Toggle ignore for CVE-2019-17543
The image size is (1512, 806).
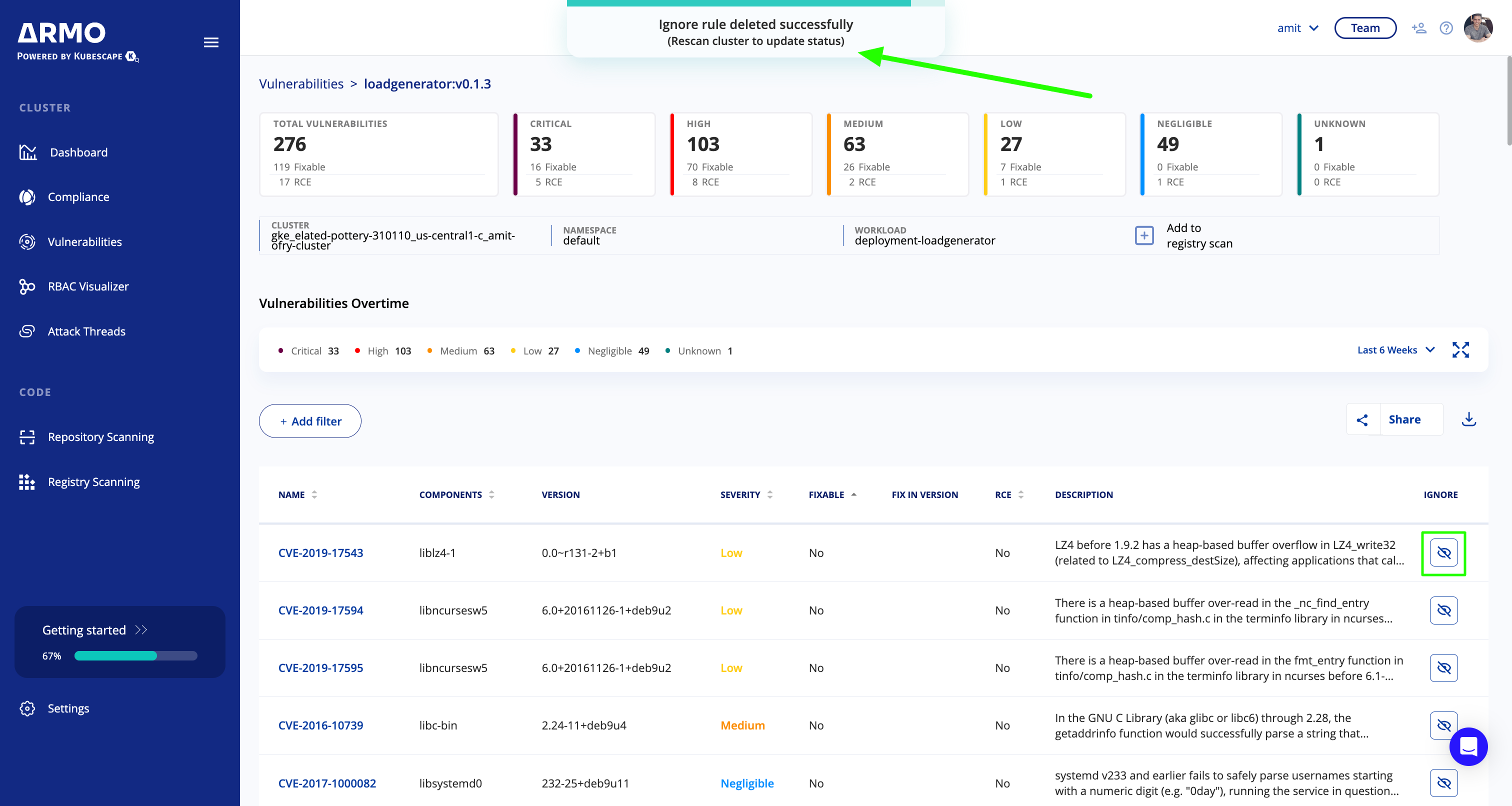pyautogui.click(x=1443, y=553)
